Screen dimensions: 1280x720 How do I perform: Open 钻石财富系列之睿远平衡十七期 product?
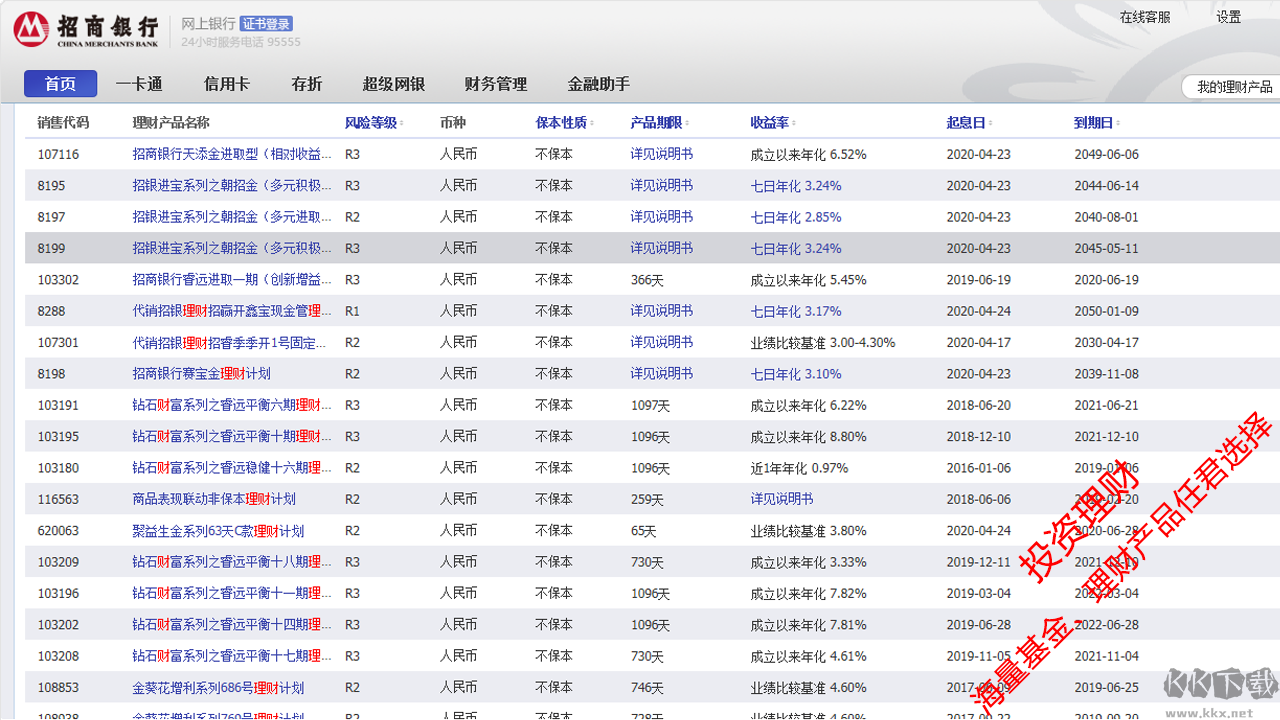click(232, 656)
